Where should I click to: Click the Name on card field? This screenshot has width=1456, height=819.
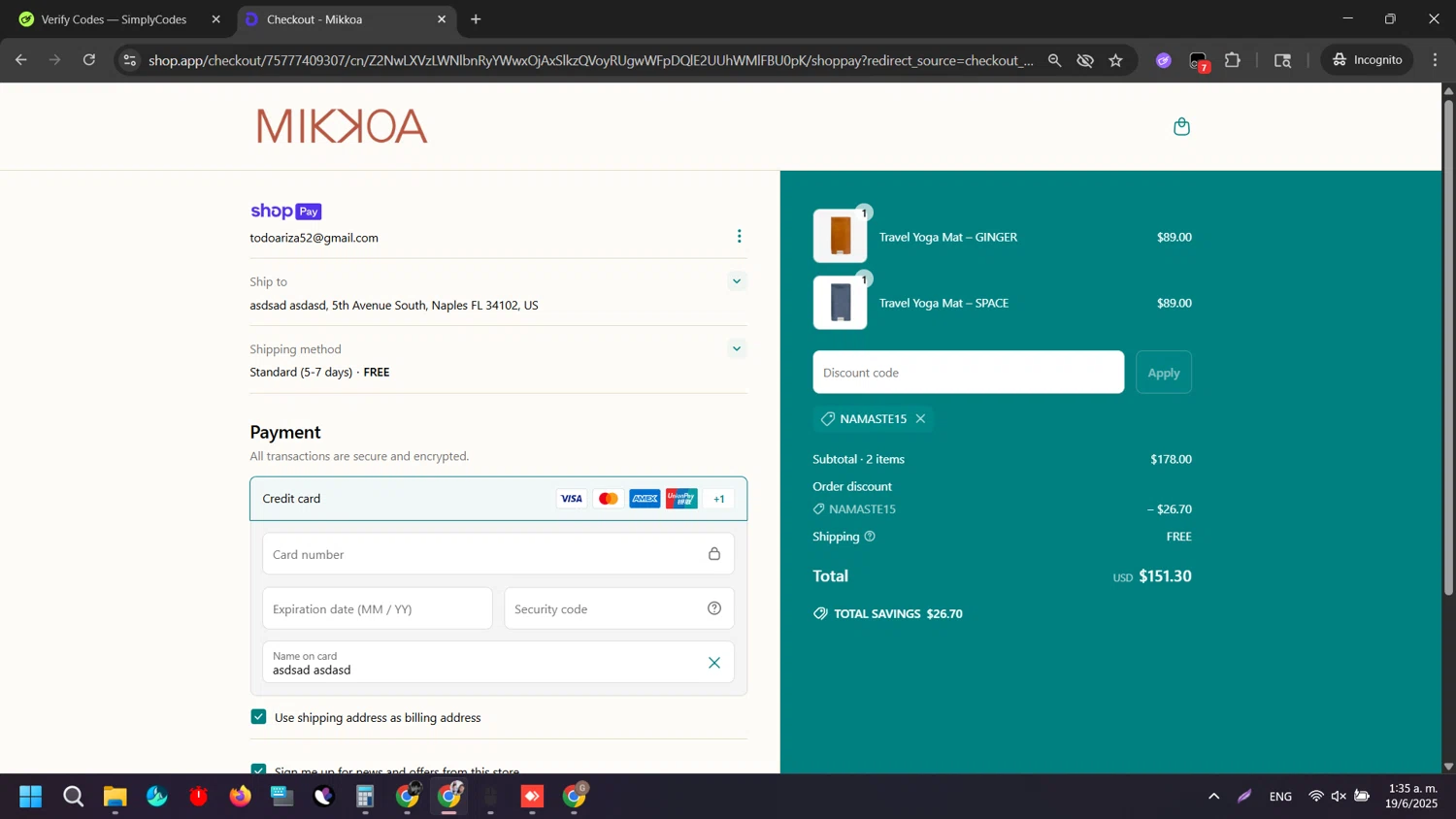pos(498,663)
